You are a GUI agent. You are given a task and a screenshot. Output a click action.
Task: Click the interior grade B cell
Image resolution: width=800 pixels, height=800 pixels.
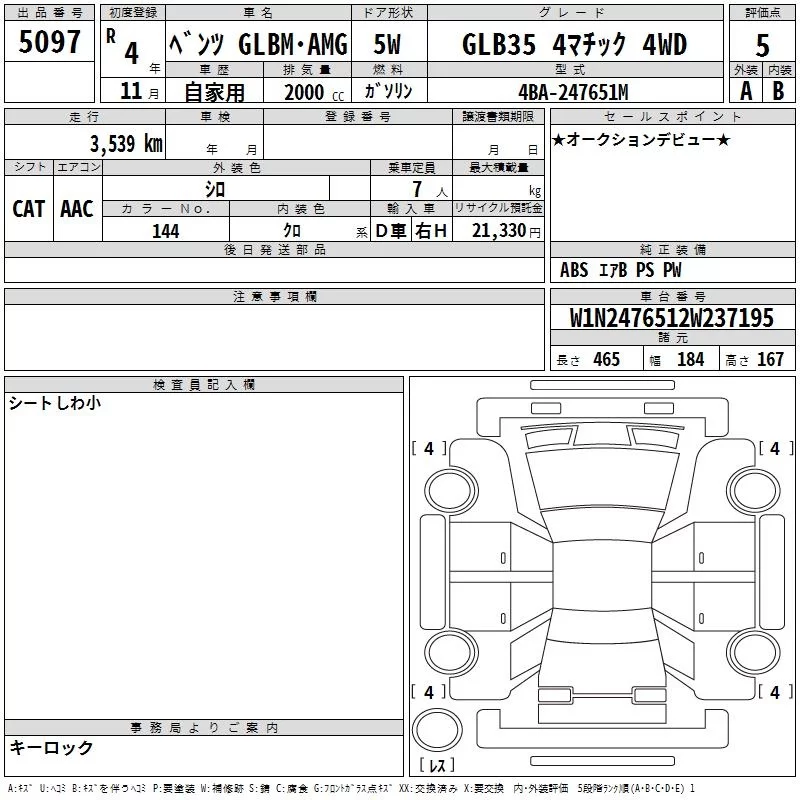779,91
